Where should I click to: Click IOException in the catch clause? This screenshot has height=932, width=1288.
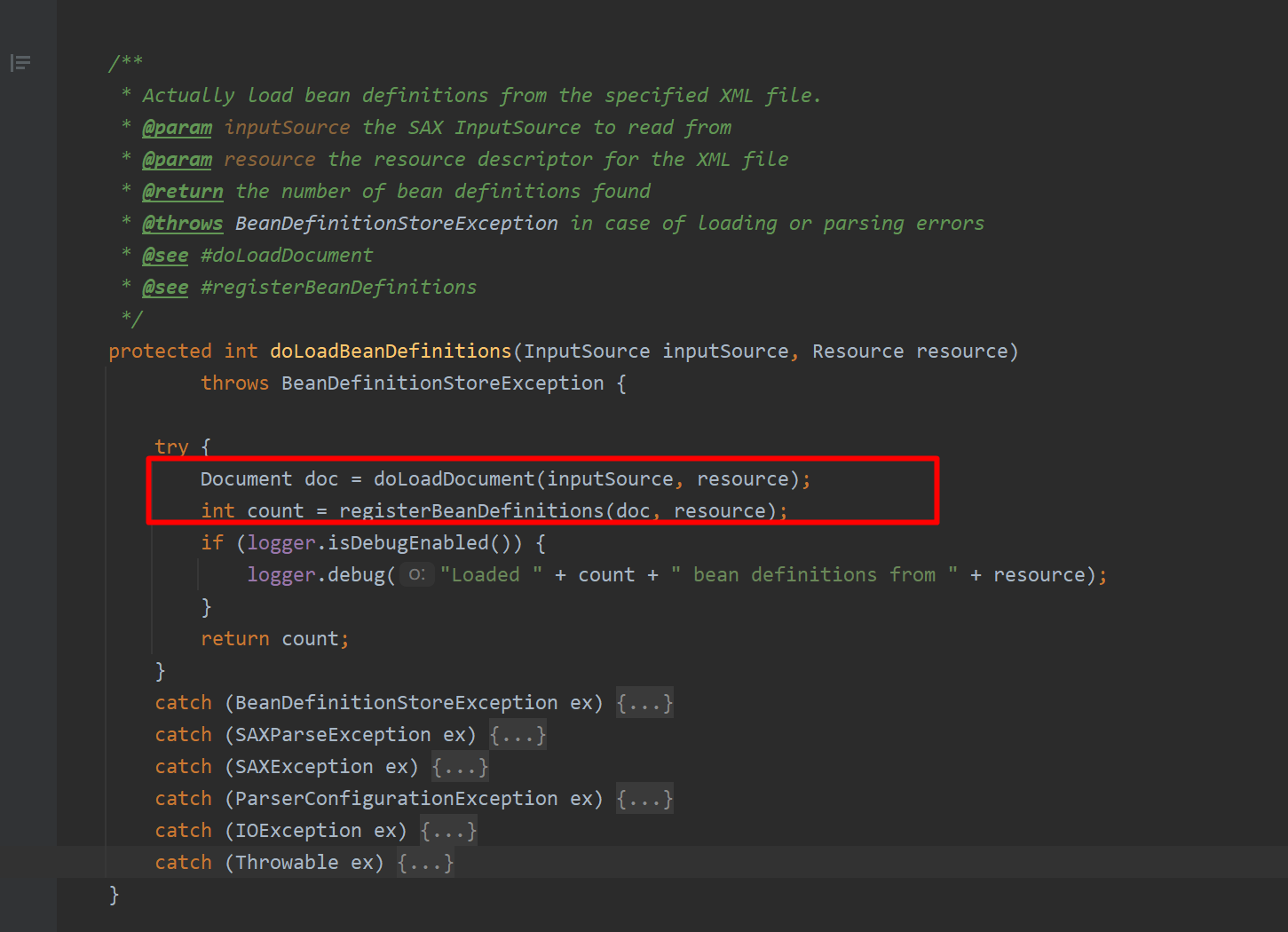298,831
